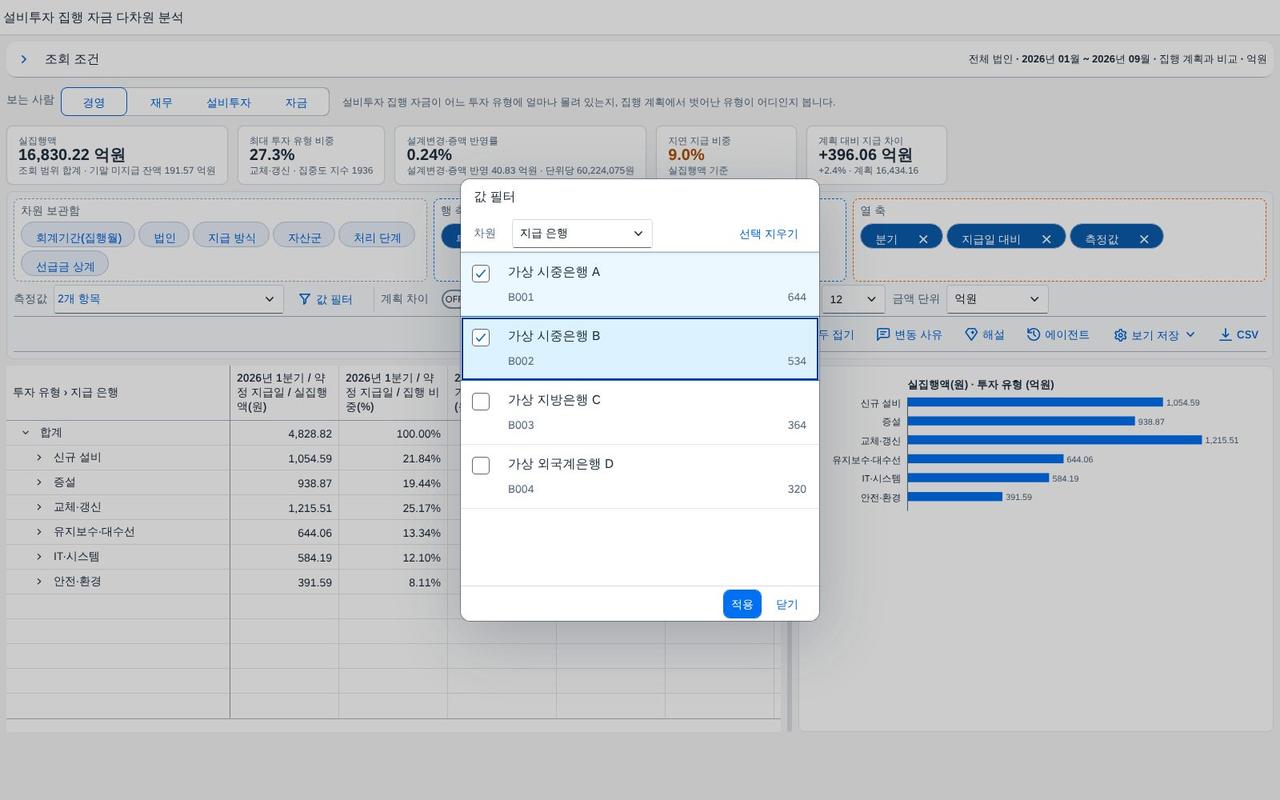Remove the 지급일 대비 chip from column axis

click(x=1046, y=239)
